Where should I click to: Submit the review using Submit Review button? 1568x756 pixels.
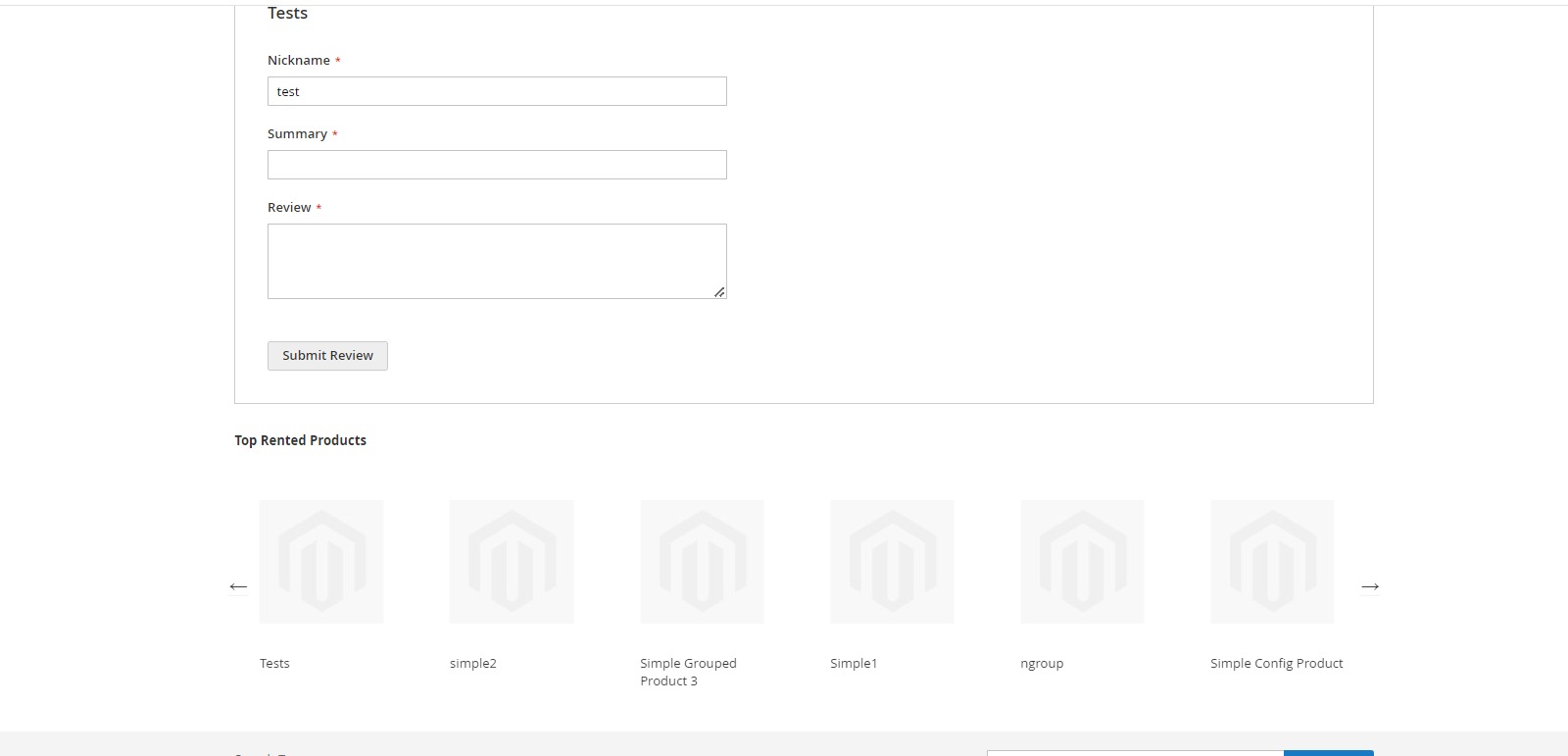327,356
